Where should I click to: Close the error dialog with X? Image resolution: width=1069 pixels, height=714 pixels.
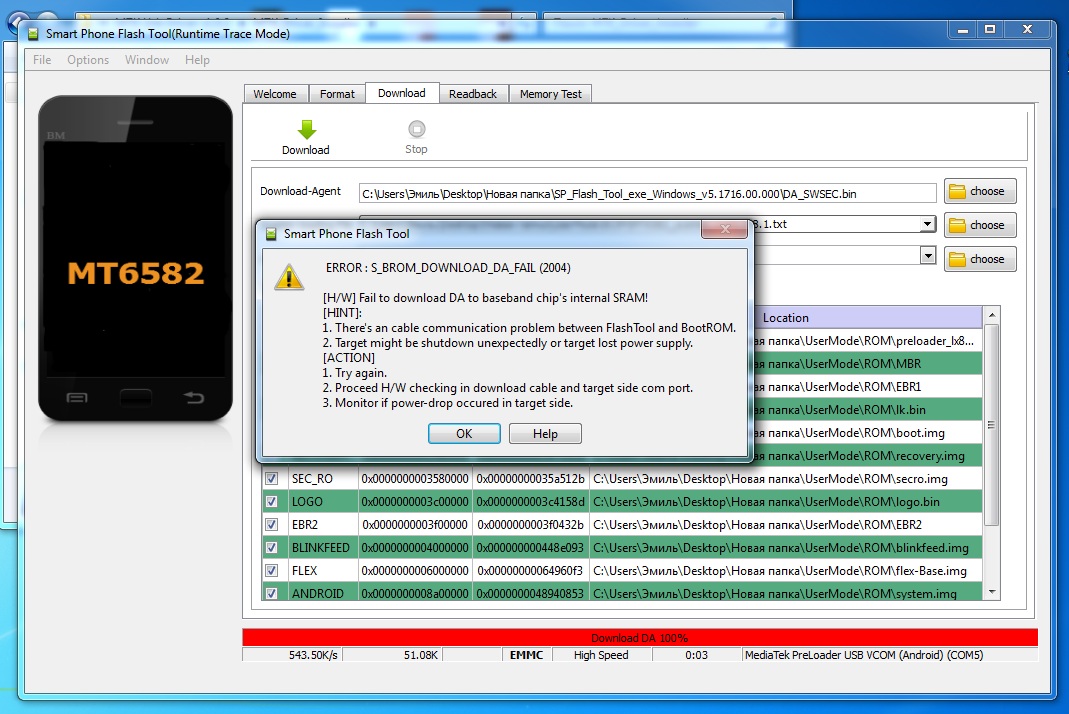click(x=725, y=228)
